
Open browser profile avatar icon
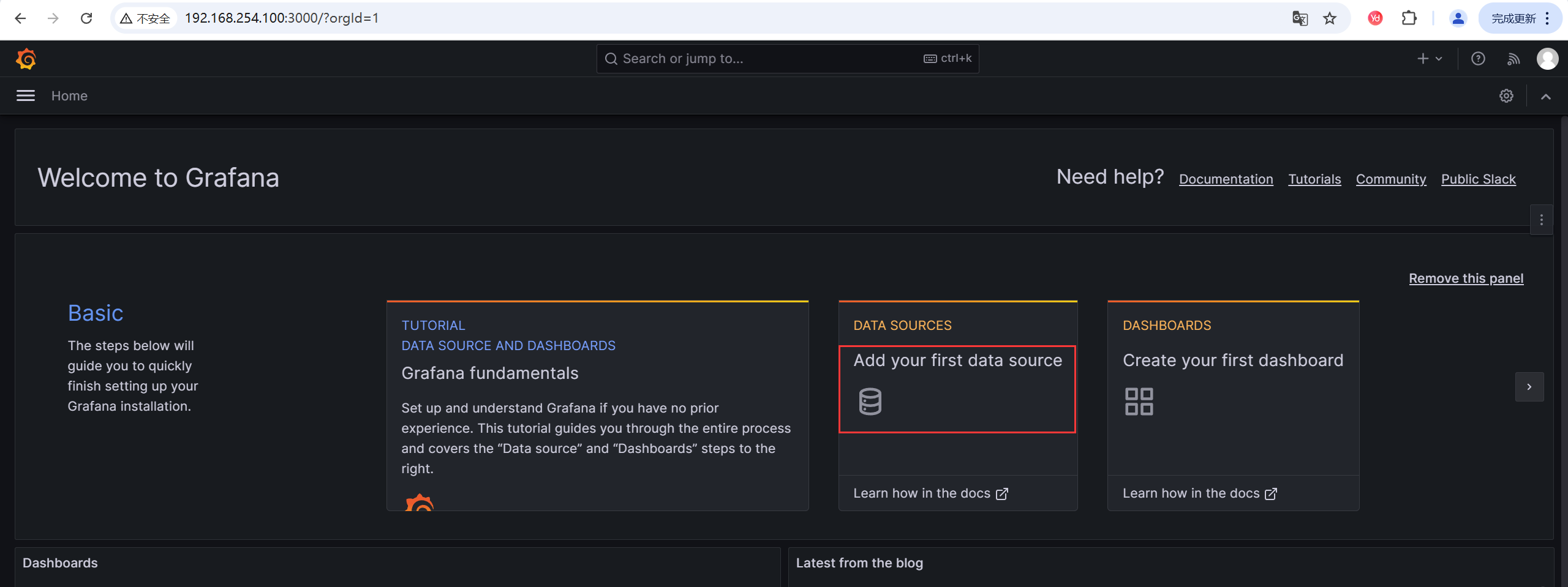tap(1458, 18)
